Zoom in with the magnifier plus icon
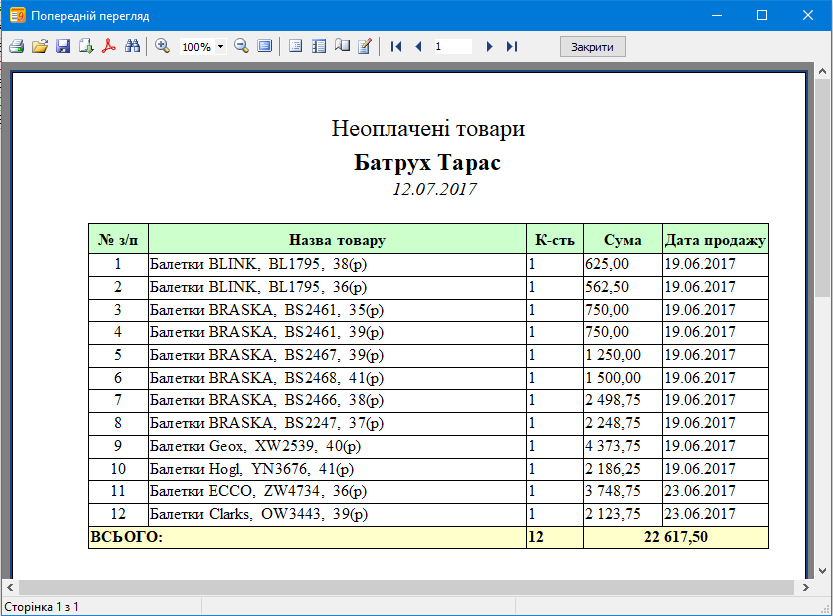833x616 pixels. [x=162, y=46]
